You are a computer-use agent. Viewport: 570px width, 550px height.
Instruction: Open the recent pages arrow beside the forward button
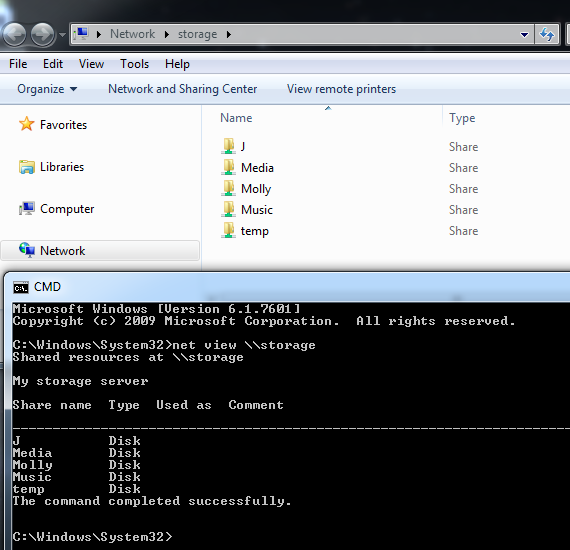[x=62, y=35]
